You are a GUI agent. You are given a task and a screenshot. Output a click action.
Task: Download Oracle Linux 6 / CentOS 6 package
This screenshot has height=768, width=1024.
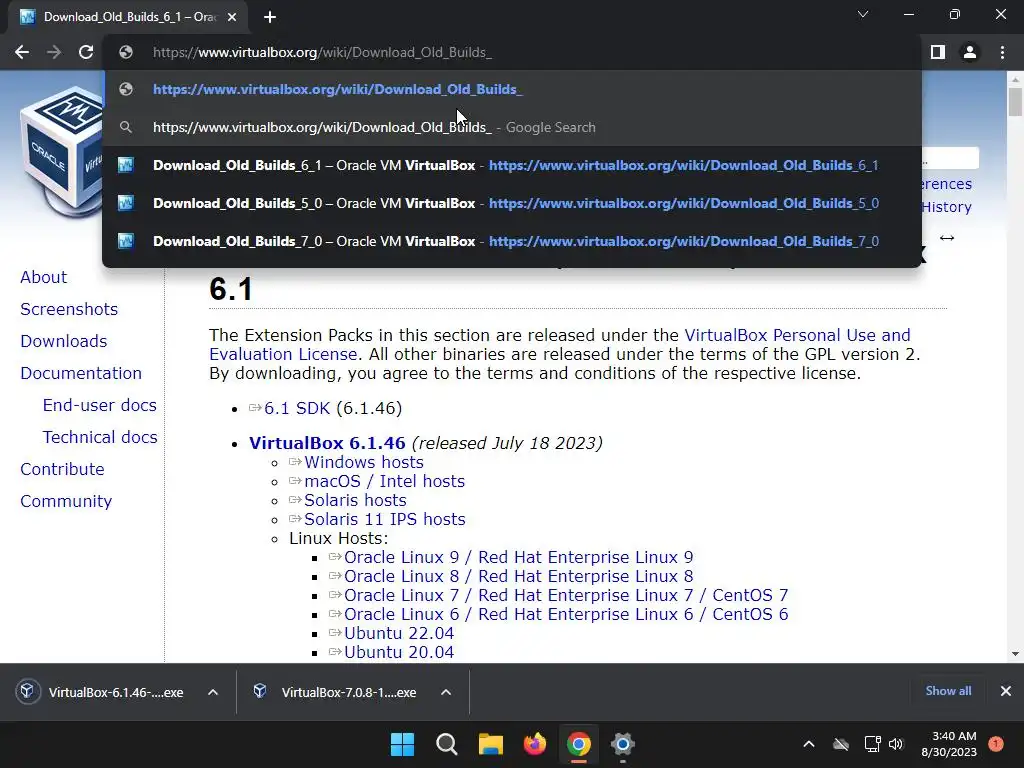click(566, 614)
